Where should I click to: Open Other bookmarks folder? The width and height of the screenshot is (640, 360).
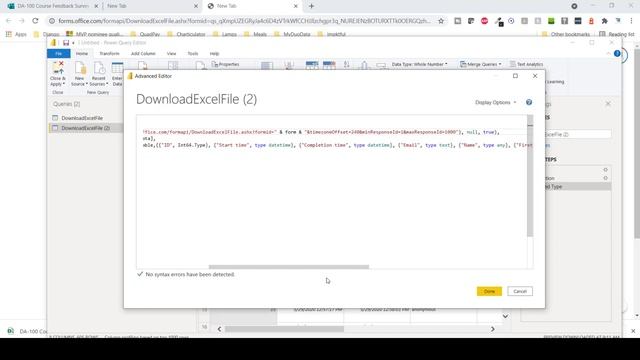pyautogui.click(x=566, y=34)
